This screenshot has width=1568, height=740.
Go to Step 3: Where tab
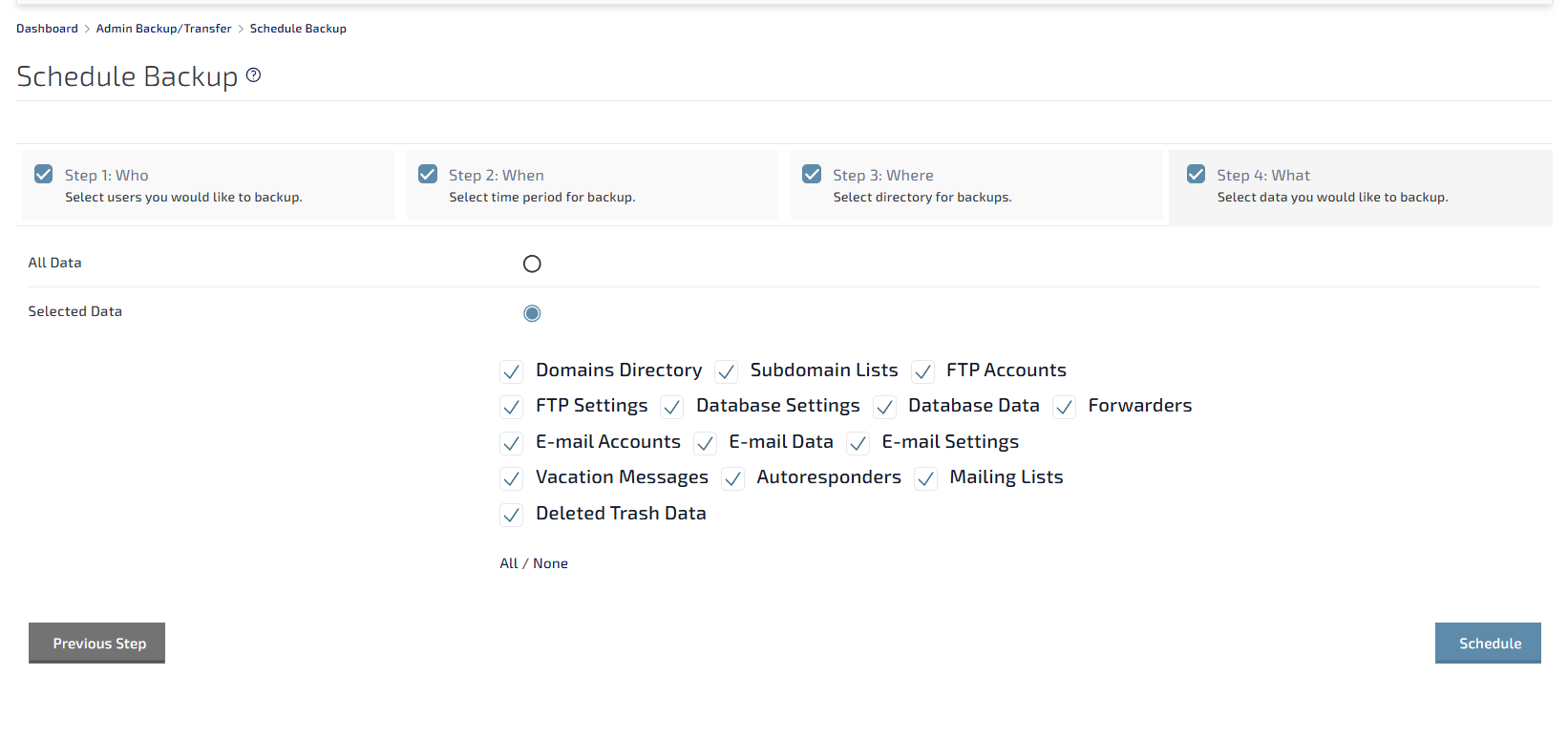pos(976,185)
